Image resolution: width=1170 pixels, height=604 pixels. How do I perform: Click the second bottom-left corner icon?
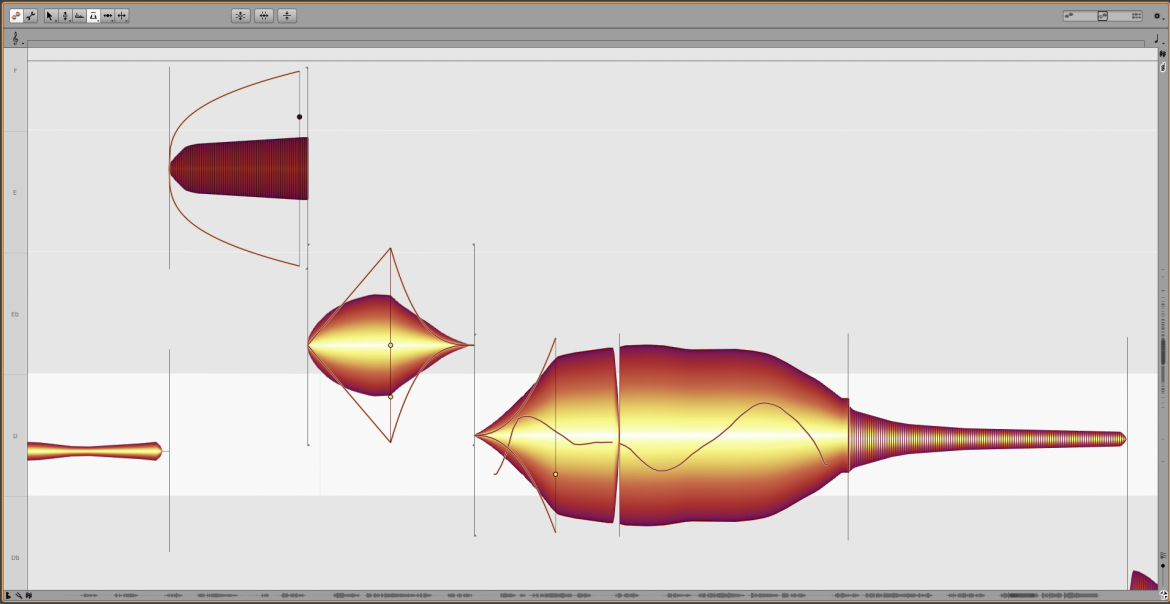[x=18, y=596]
